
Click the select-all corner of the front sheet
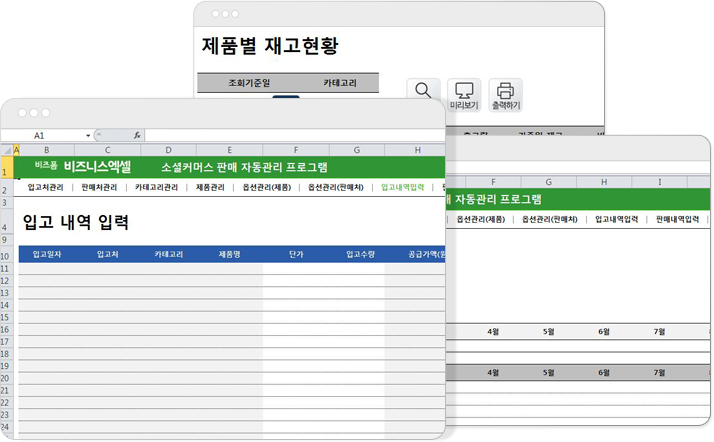pyautogui.click(x=7, y=150)
